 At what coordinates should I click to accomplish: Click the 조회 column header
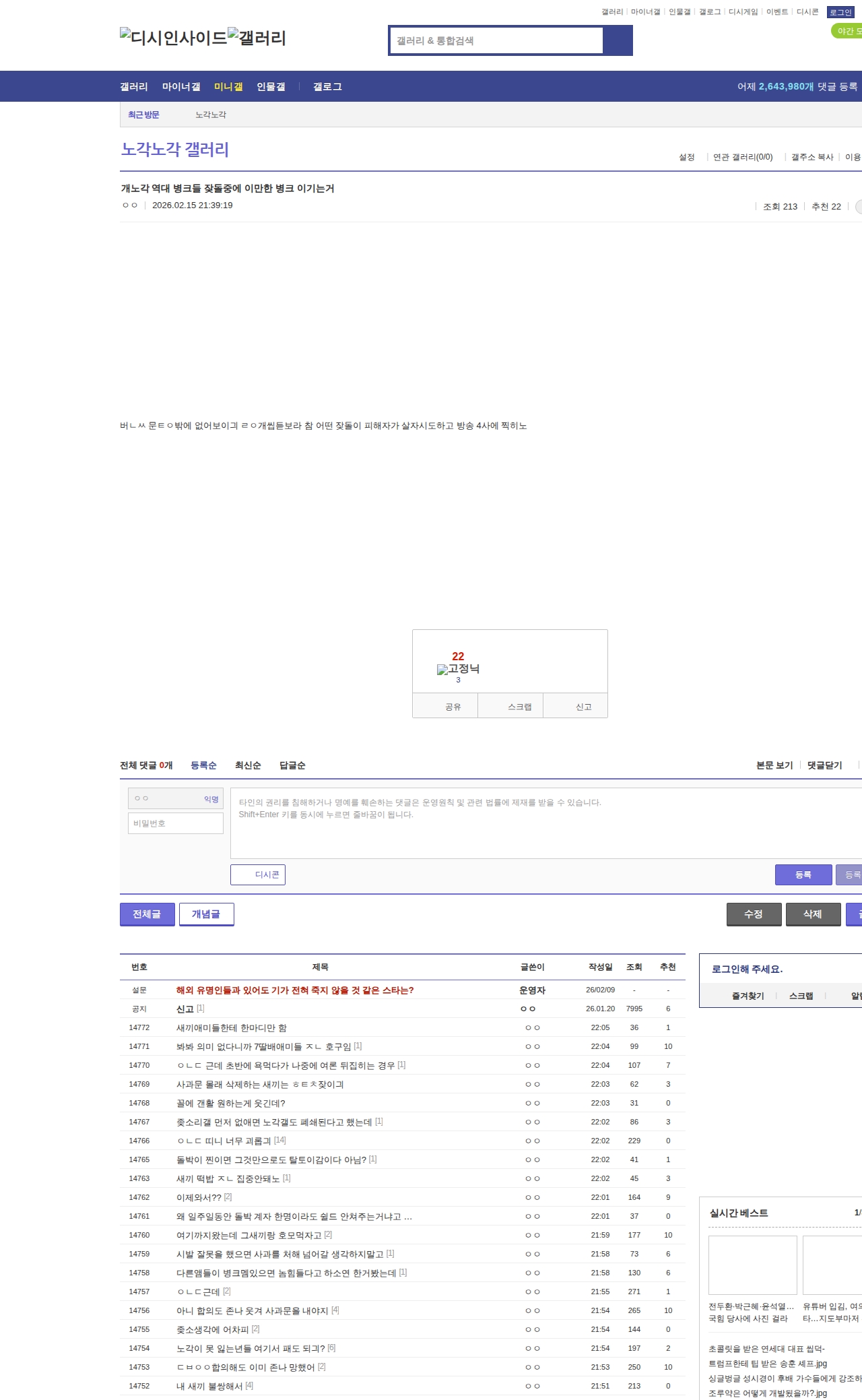click(x=634, y=967)
